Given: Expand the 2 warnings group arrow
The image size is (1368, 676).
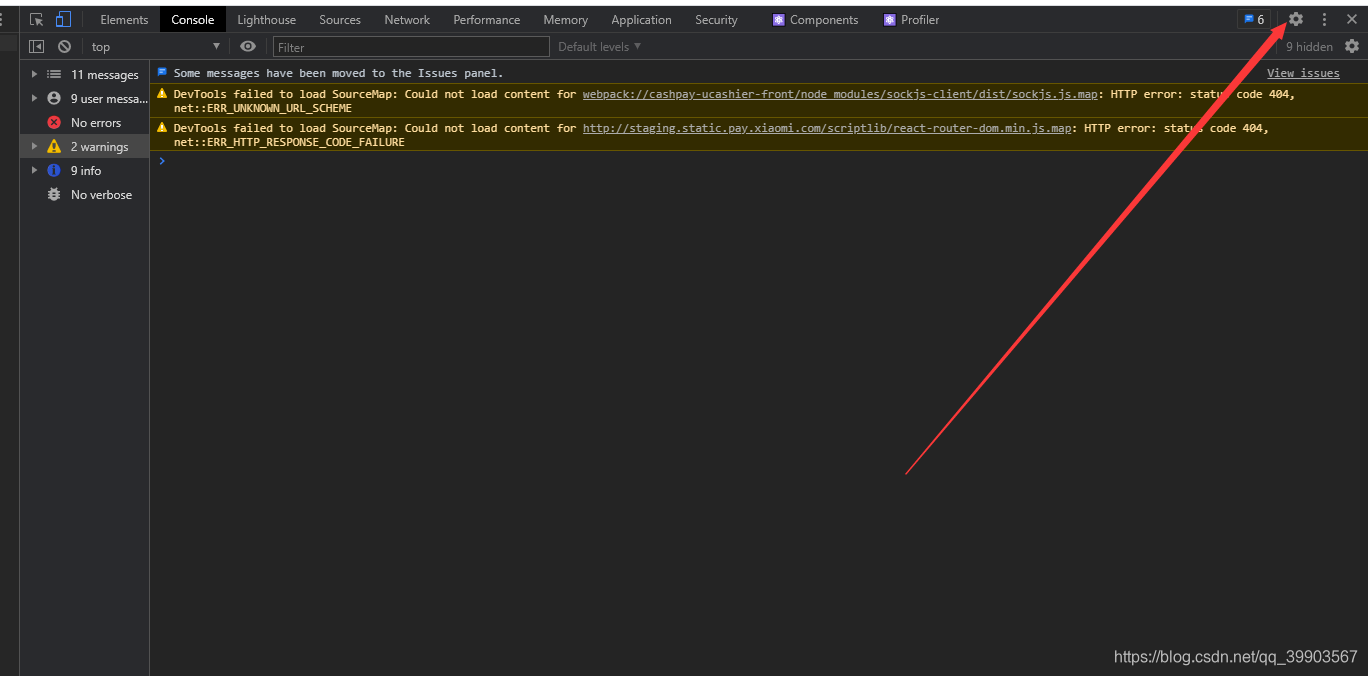Looking at the screenshot, I should [x=34, y=146].
